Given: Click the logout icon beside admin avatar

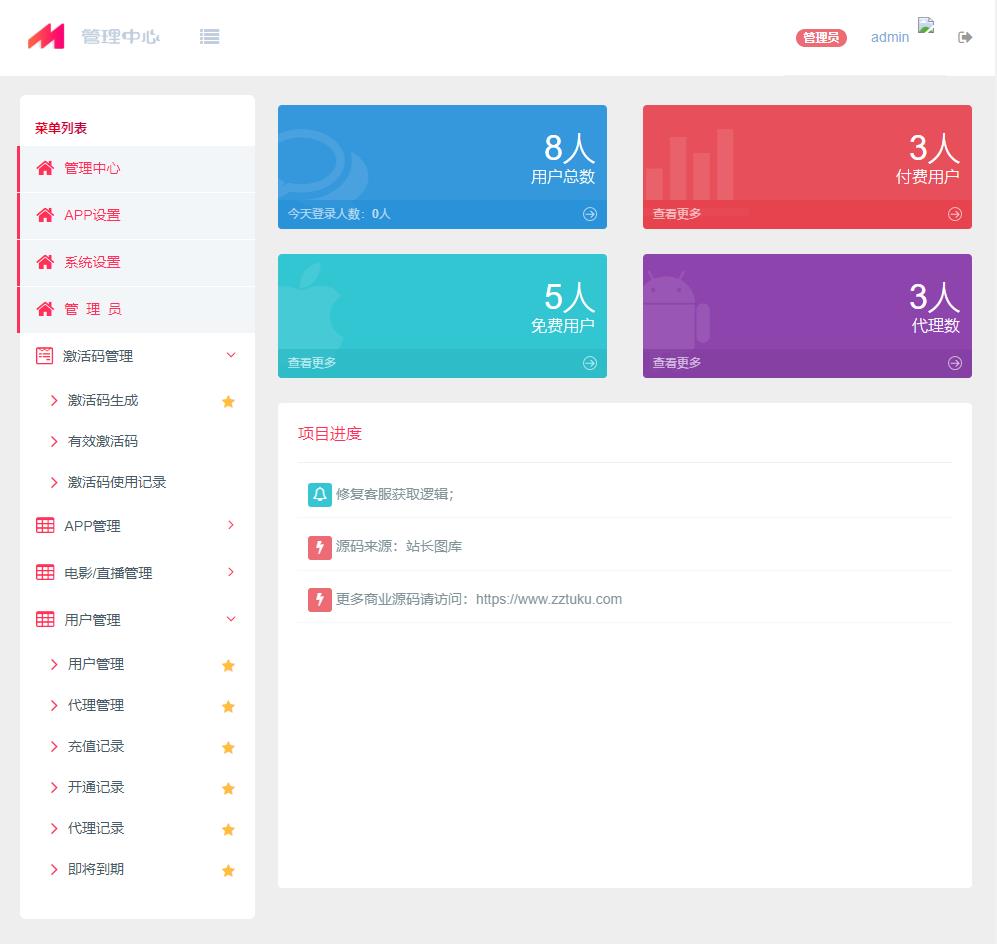Looking at the screenshot, I should pyautogui.click(x=965, y=38).
